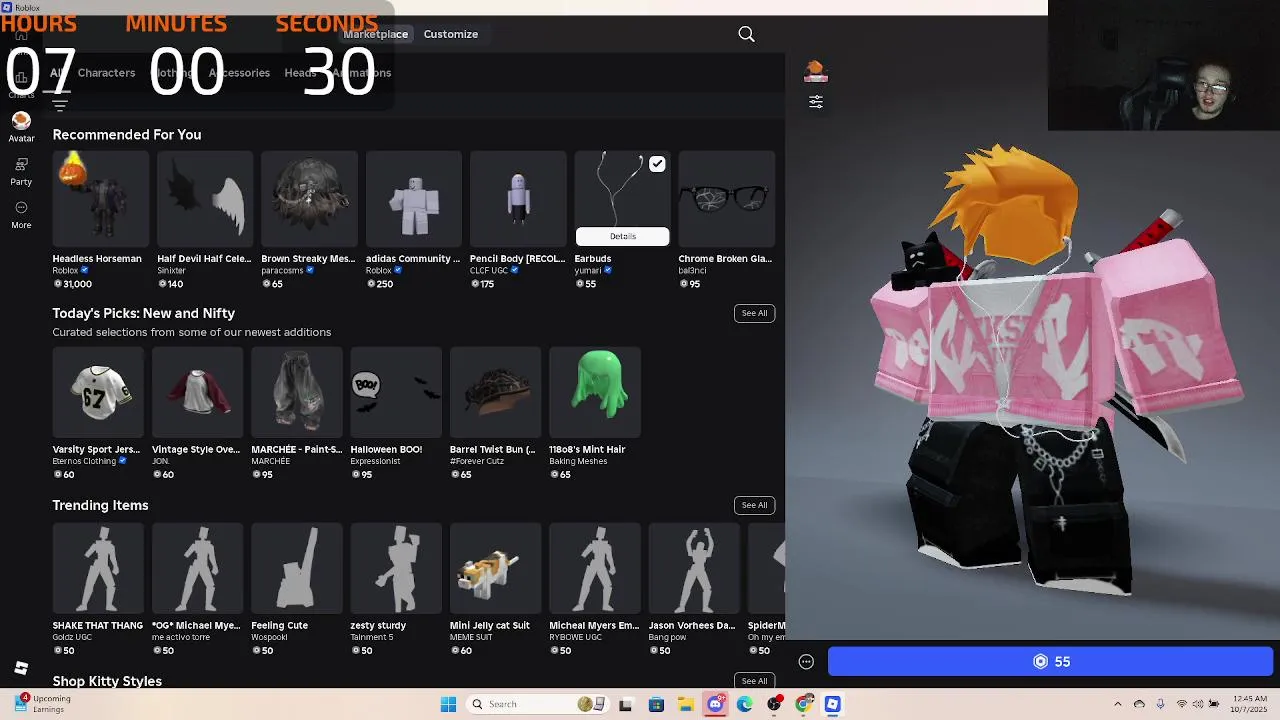Open the Varsity Sport Jersey thumbnail
The width and height of the screenshot is (1280, 720).
click(98, 392)
